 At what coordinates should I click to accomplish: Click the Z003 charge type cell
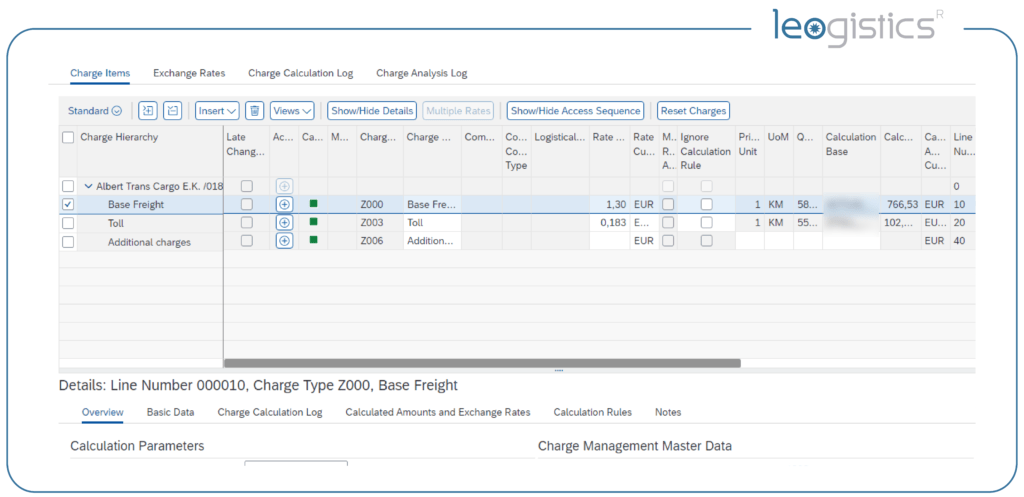coord(379,223)
